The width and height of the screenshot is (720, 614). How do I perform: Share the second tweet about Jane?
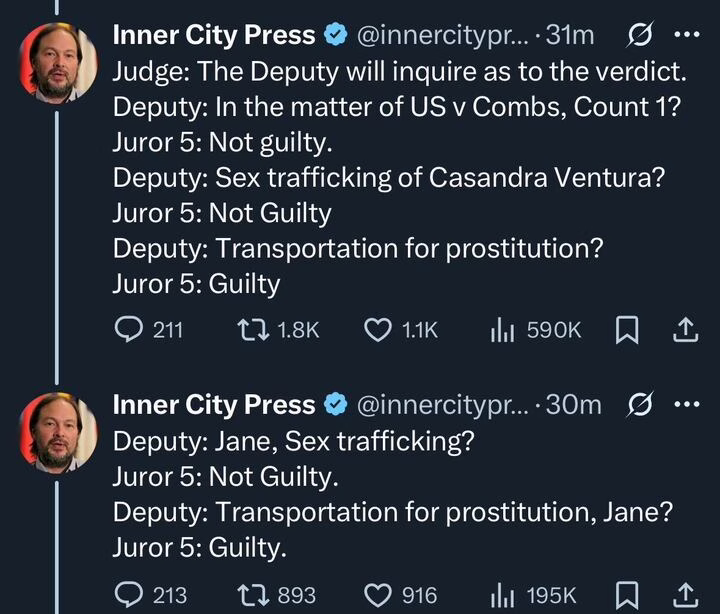686,595
